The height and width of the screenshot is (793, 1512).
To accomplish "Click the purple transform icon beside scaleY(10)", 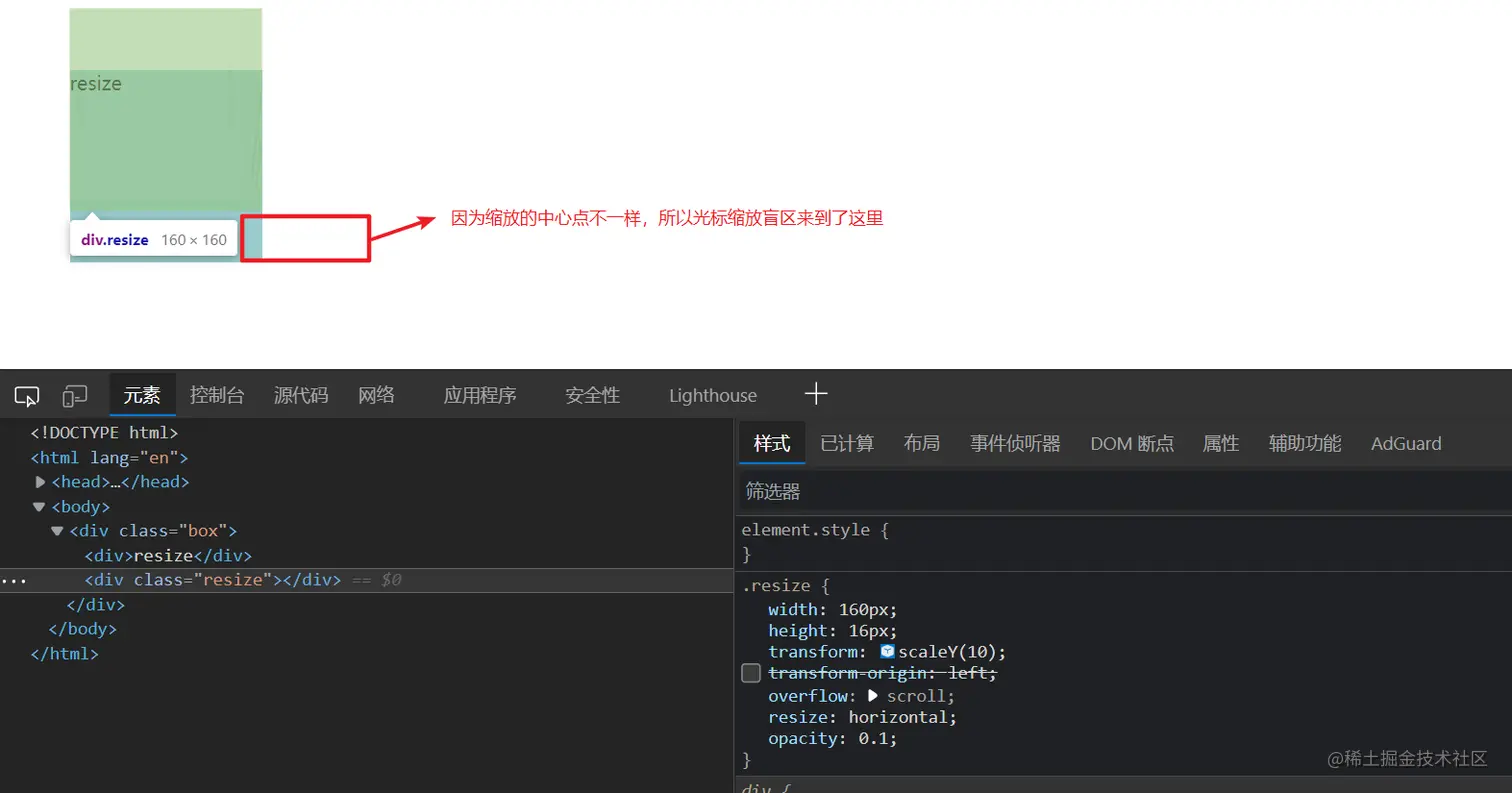I will click(886, 651).
